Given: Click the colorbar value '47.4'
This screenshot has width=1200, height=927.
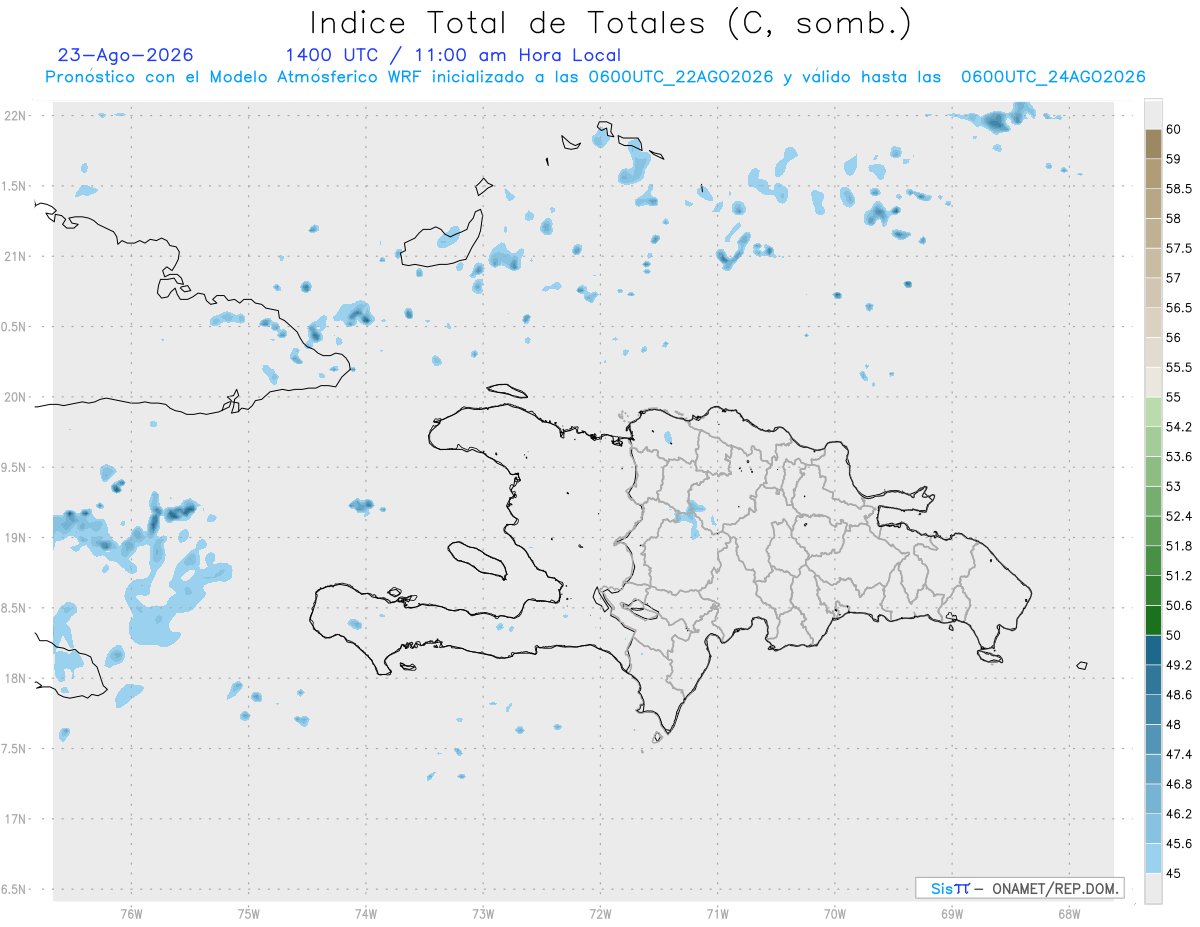Looking at the screenshot, I should coord(1178,754).
